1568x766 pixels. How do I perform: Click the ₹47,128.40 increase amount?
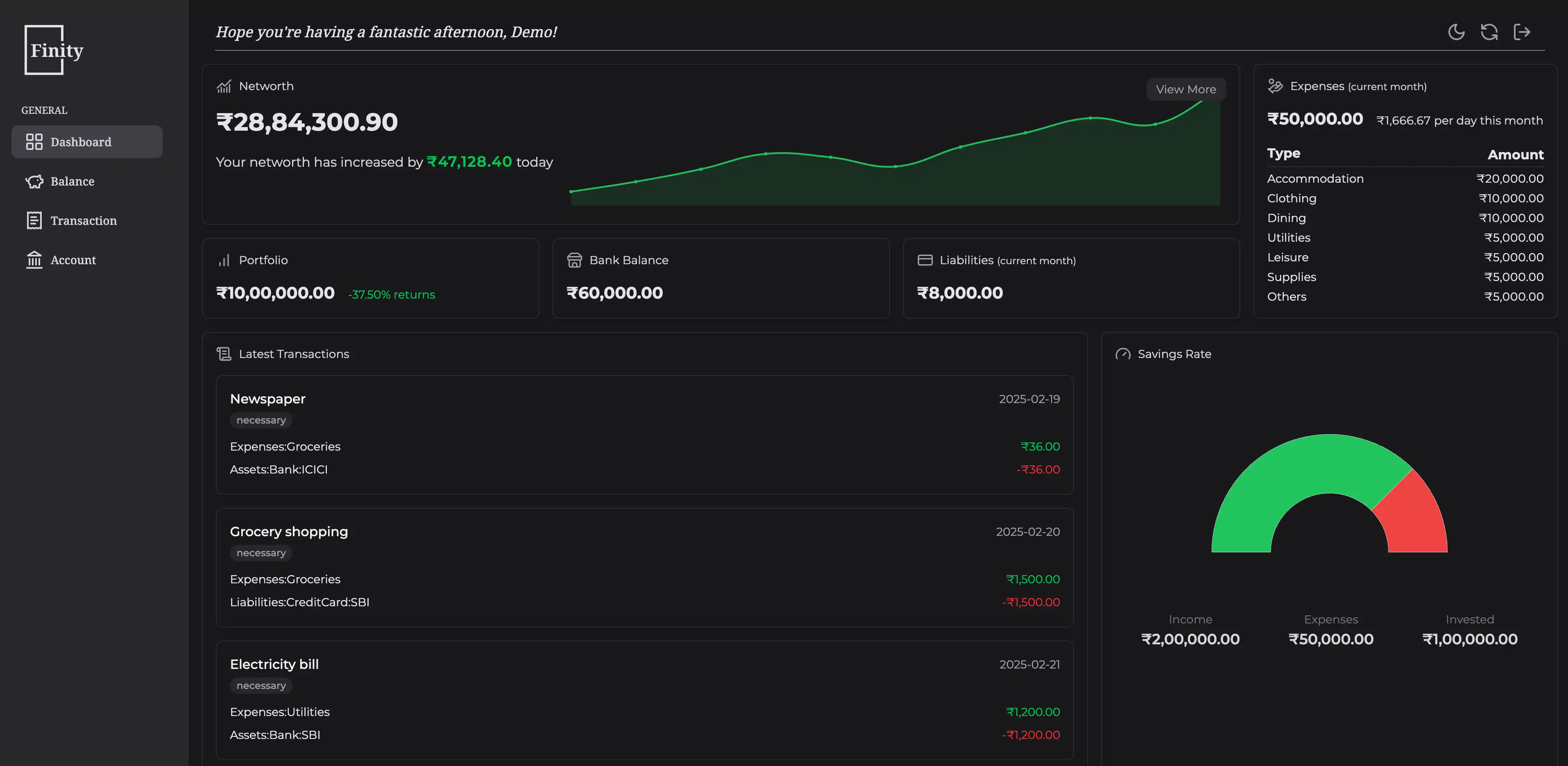click(x=469, y=162)
